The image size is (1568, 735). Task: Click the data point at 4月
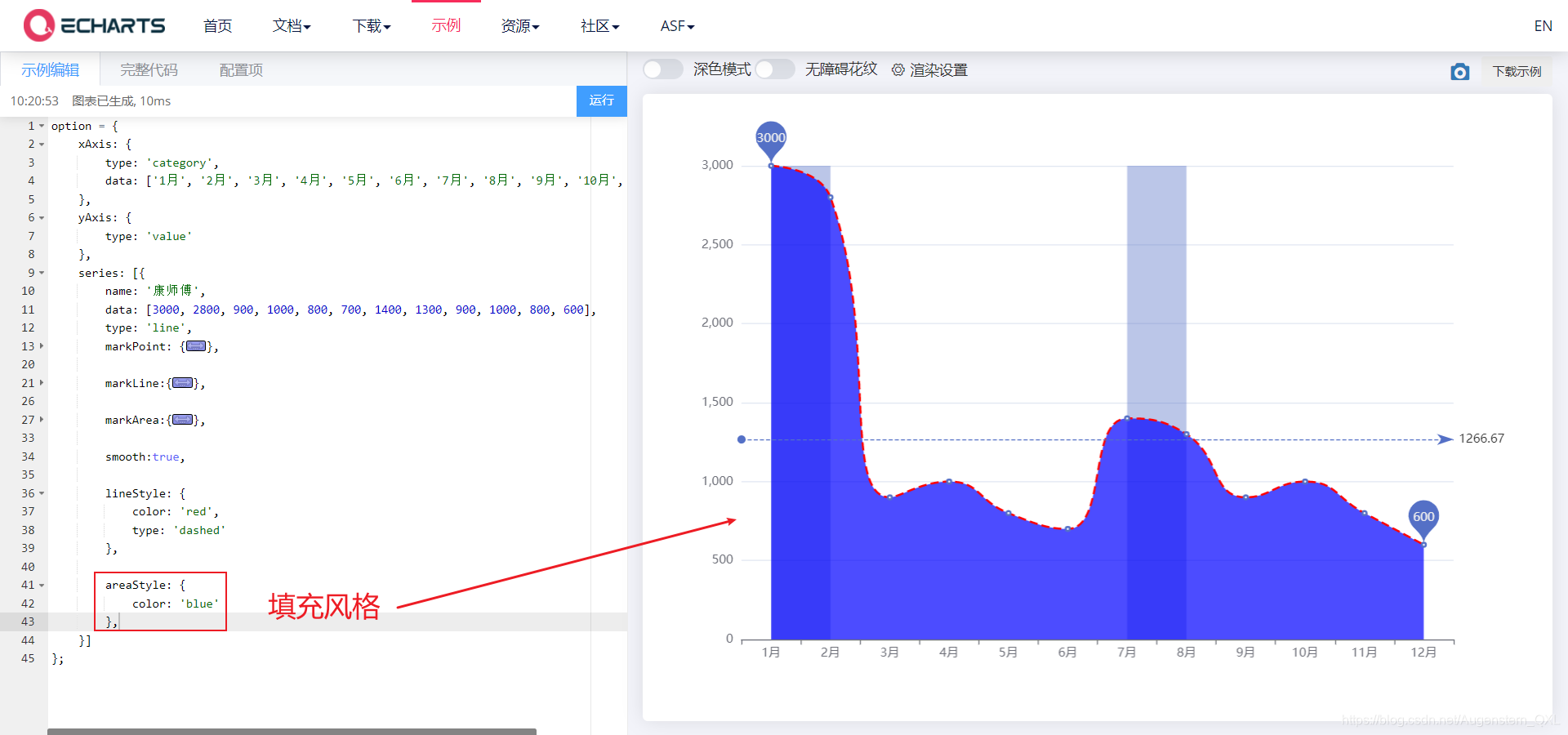(x=949, y=481)
